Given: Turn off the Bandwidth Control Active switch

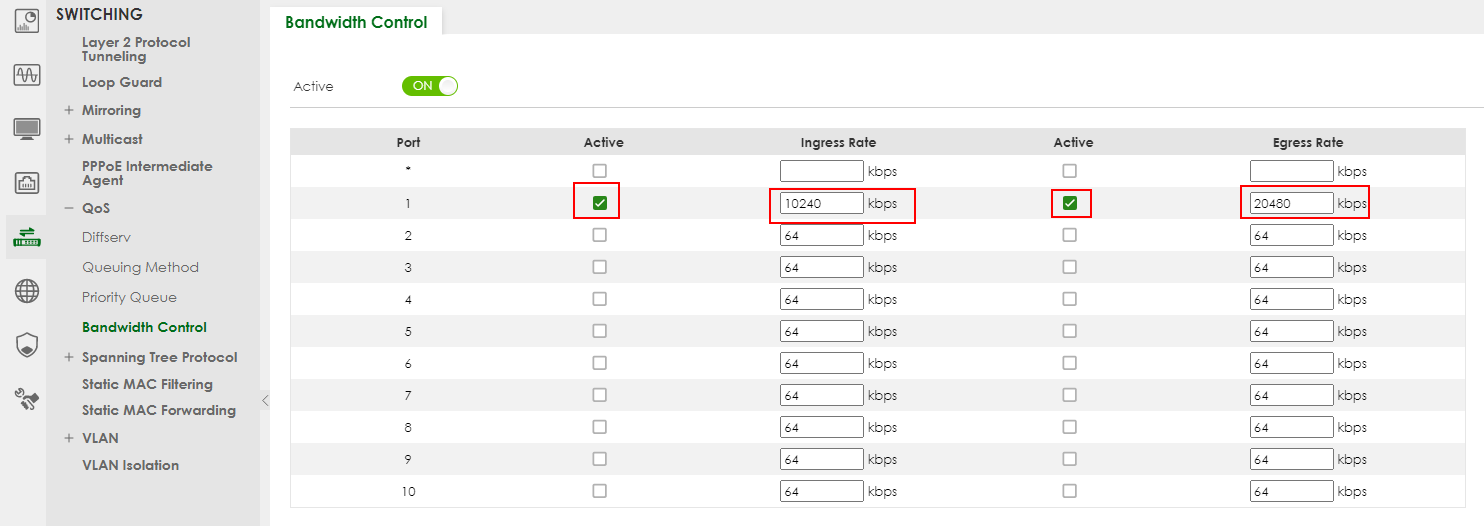Looking at the screenshot, I should (429, 86).
